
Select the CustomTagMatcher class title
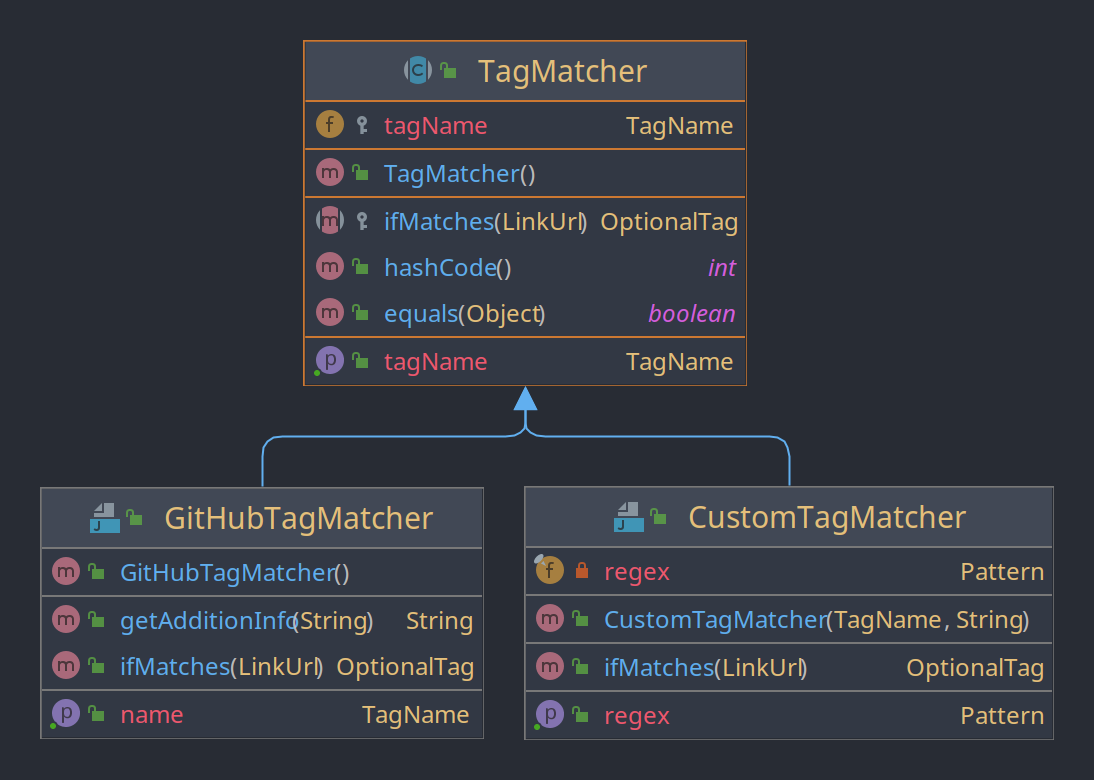click(827, 518)
